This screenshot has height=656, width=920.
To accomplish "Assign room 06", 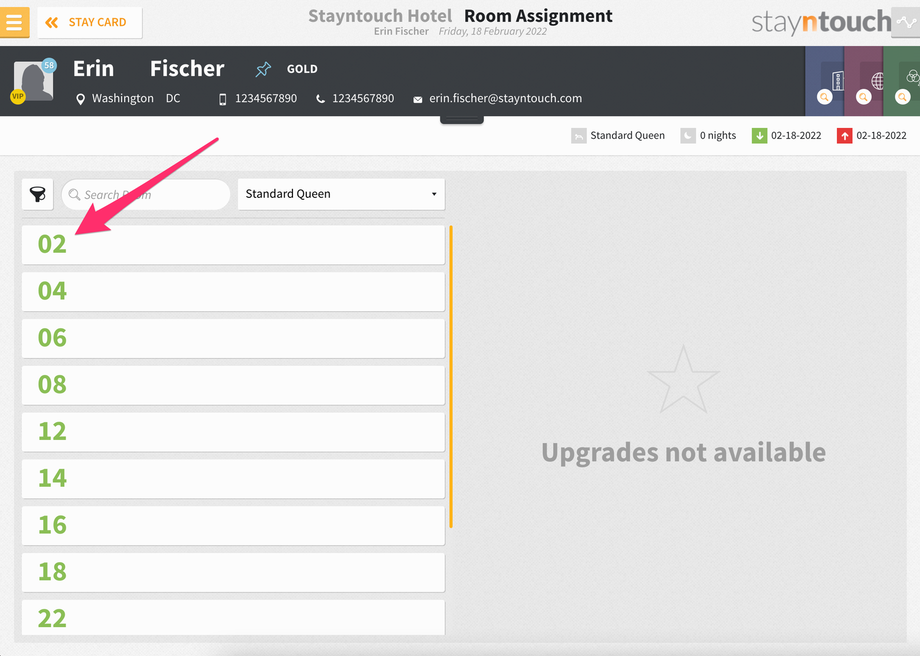I will [x=233, y=339].
